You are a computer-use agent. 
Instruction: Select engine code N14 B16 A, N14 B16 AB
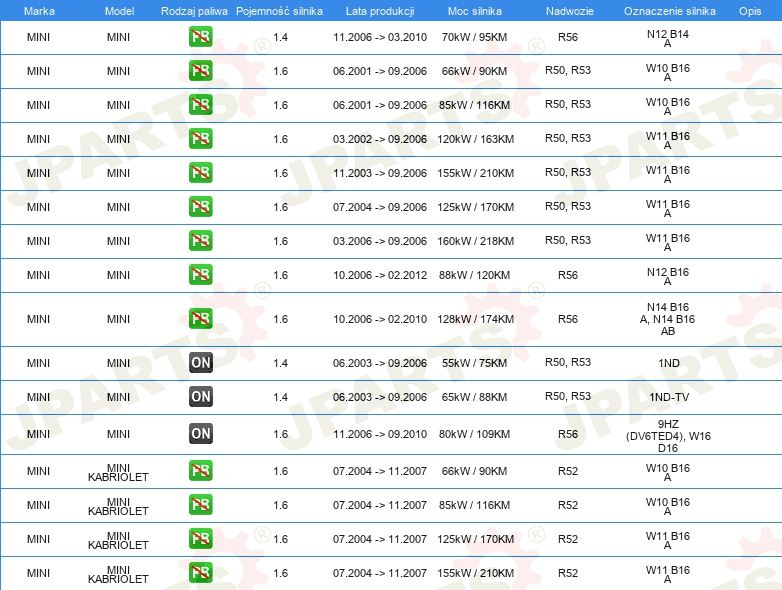pos(668,319)
